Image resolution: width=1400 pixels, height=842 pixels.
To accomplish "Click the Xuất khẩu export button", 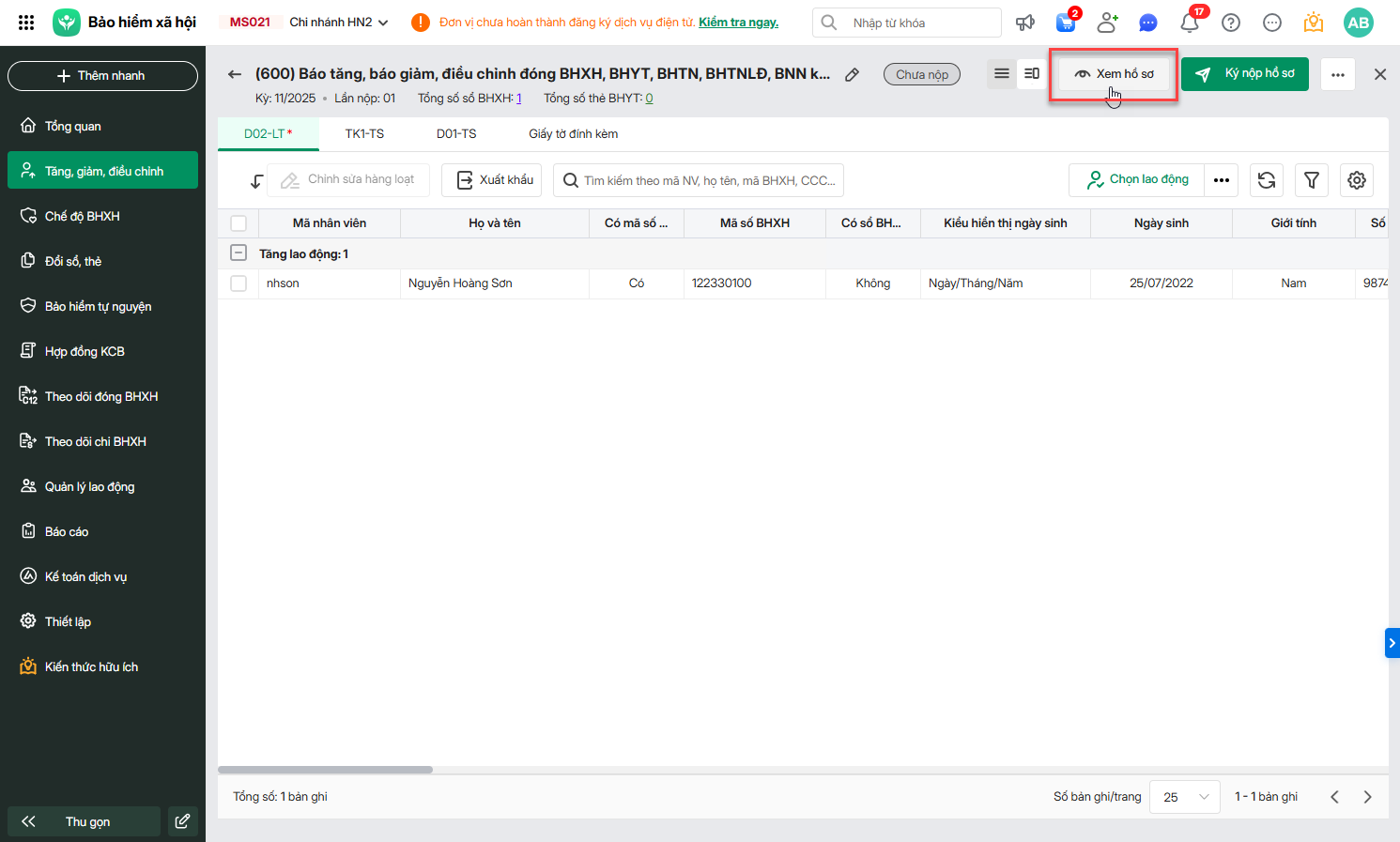I will coord(492,180).
